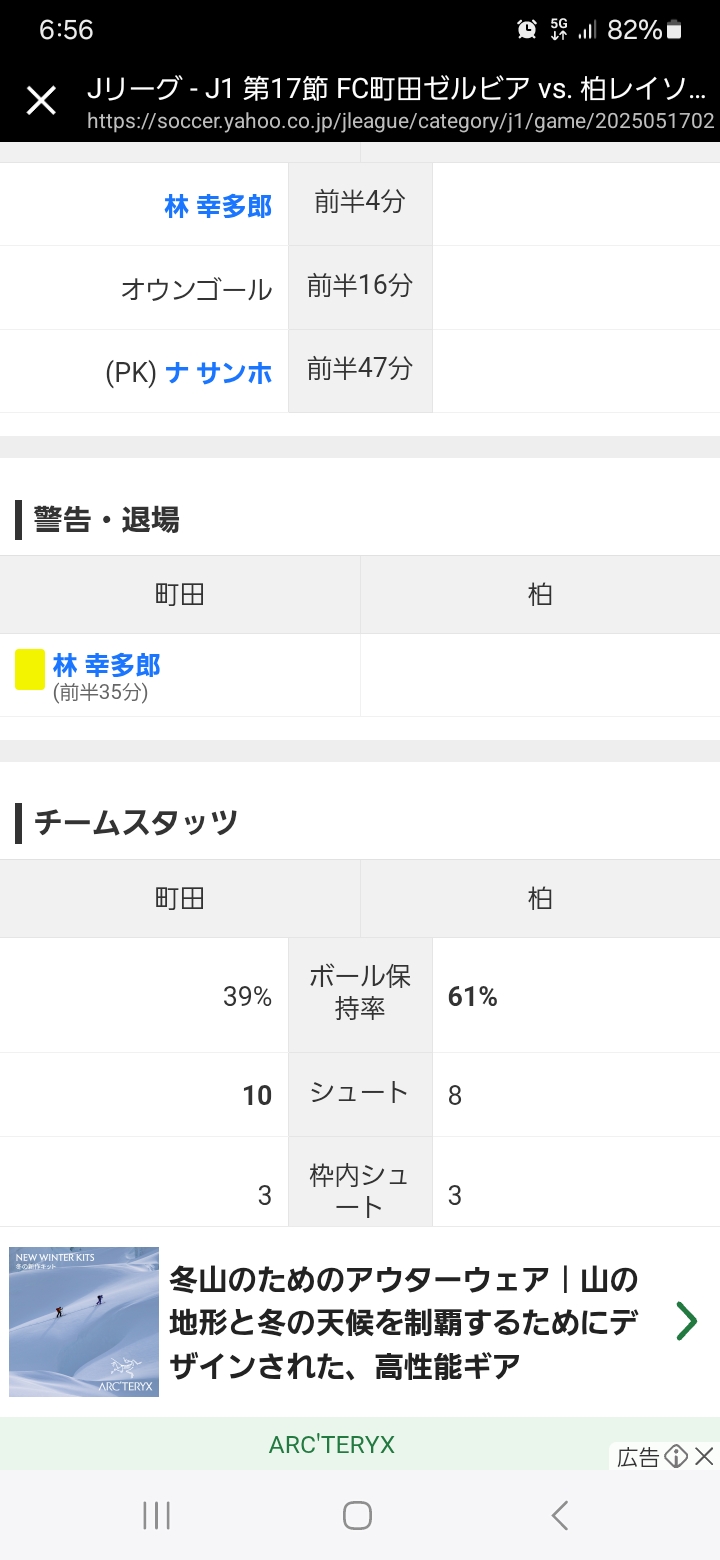720x1560 pixels.
Task: Tap the battery icon in status bar
Action: point(675,30)
